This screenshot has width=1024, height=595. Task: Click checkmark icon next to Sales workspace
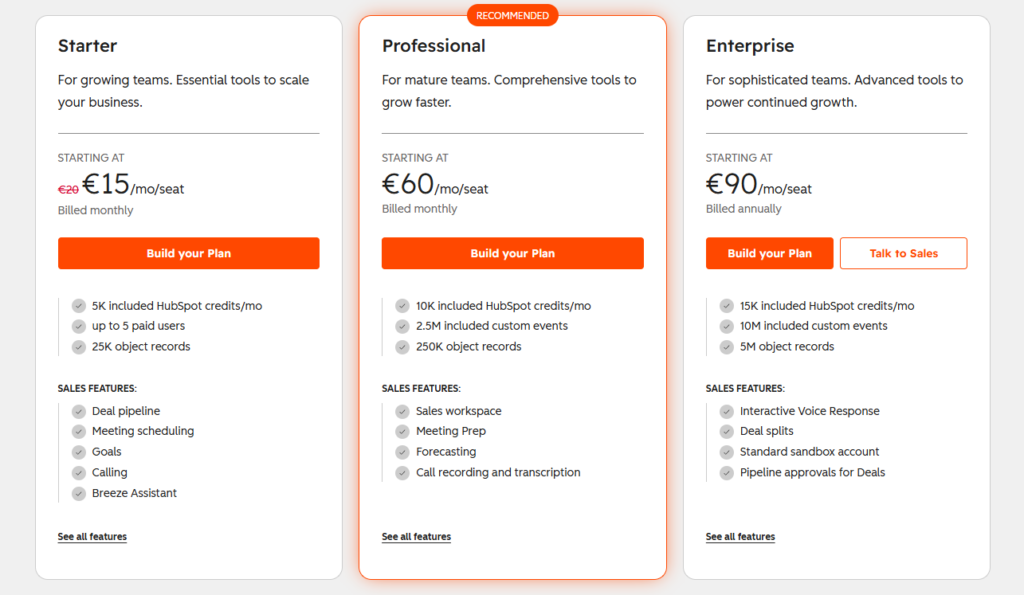coord(403,411)
